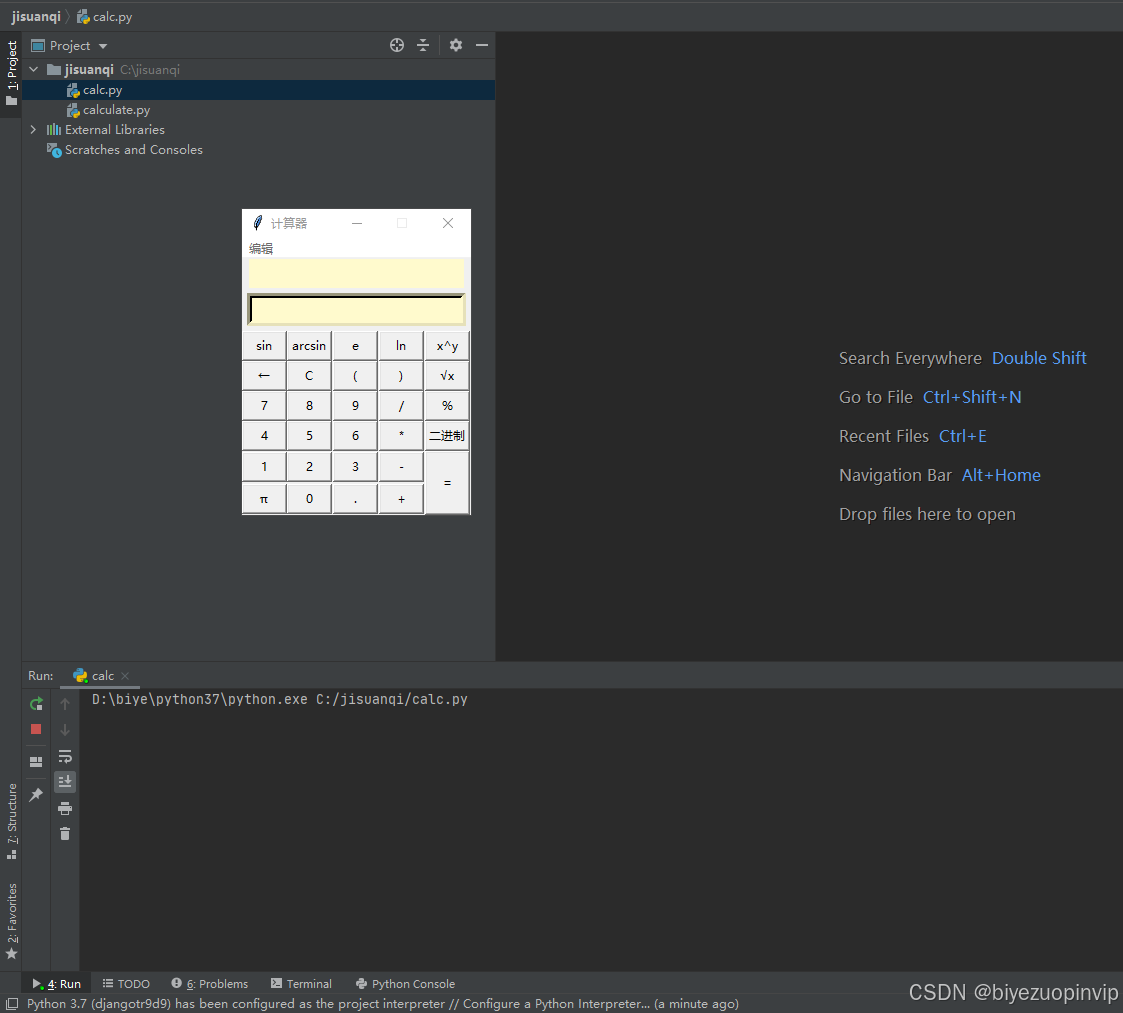Click jisuanqi in the breadcrumb bar
The image size is (1123, 1013).
click(x=36, y=16)
